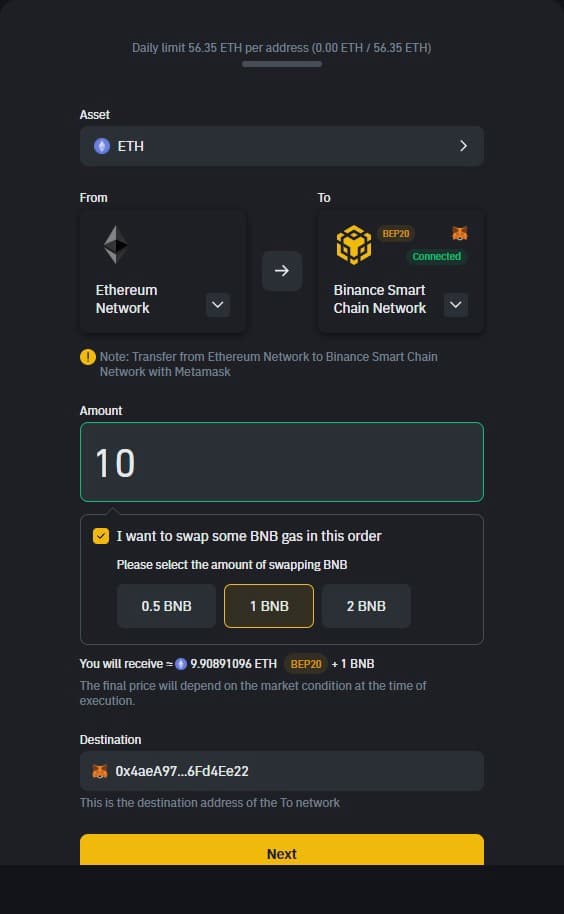564x914 pixels.
Task: Click the yellow warning note icon
Action: click(88, 357)
